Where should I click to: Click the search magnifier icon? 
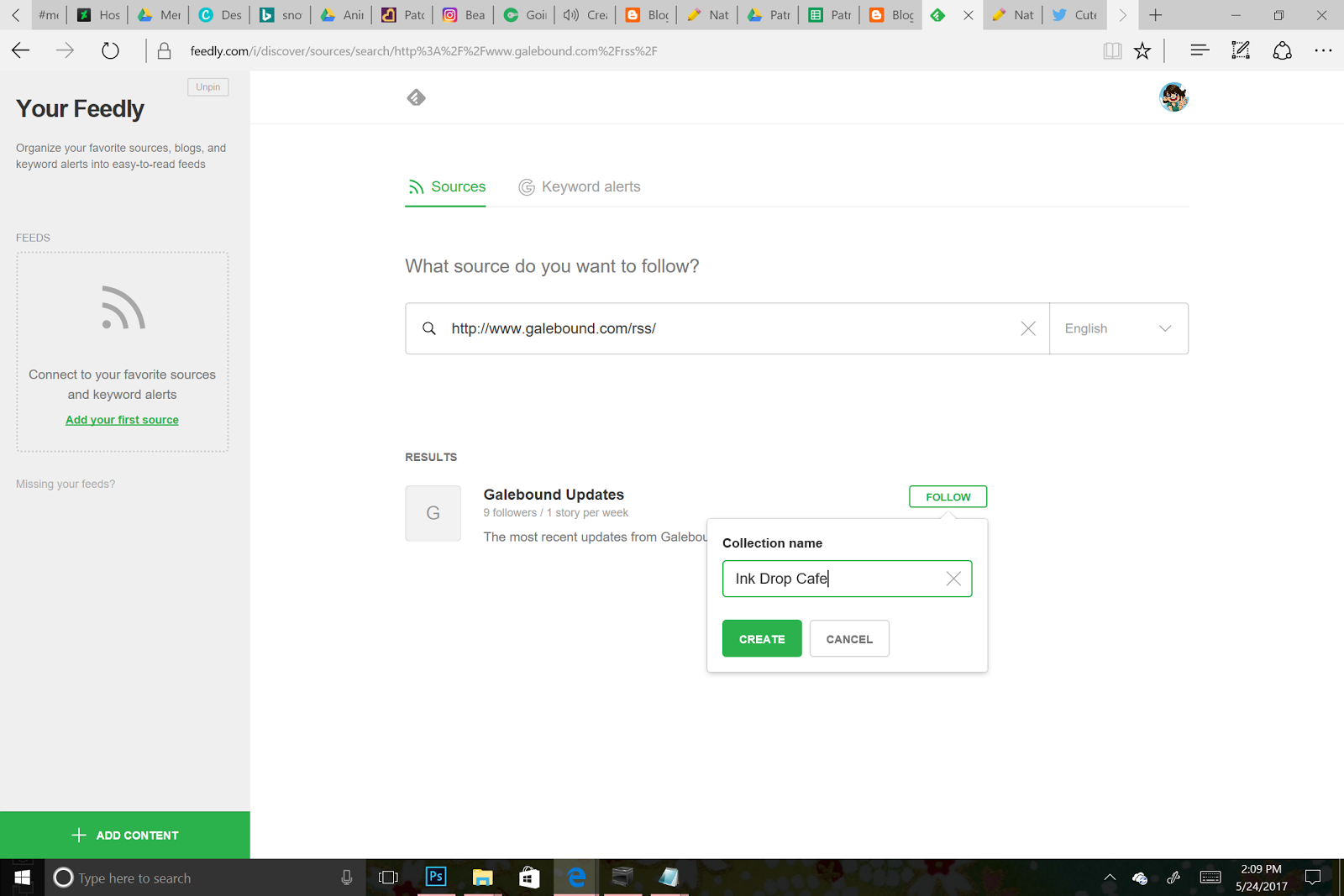[429, 328]
